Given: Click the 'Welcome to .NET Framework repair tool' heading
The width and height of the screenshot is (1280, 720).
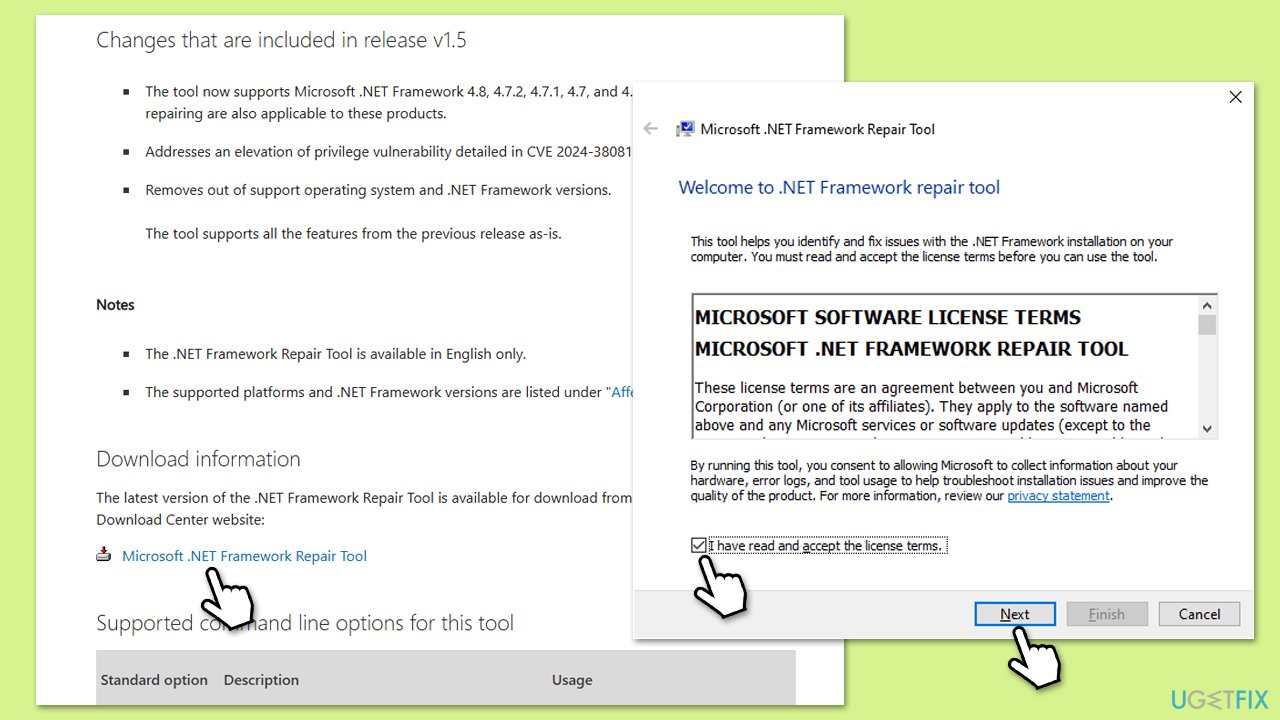Looking at the screenshot, I should 839,187.
